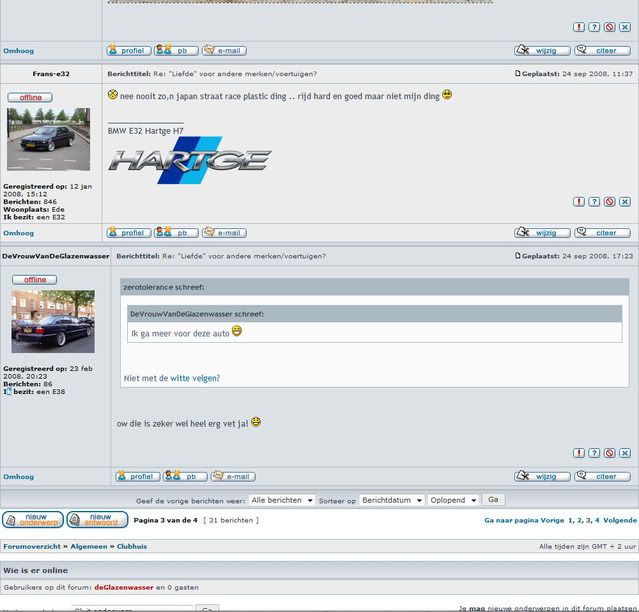Open the 'Berichtdatum' sort dropdown
This screenshot has width=639, height=612.
pos(392,500)
